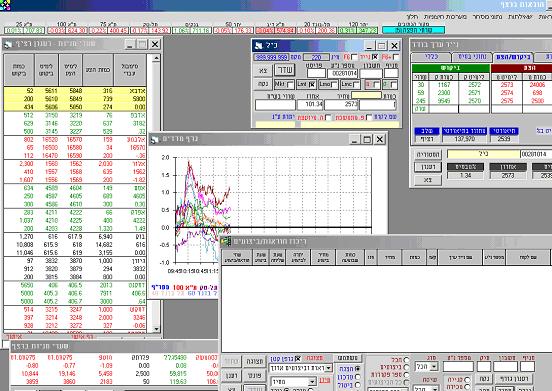The image size is (552, 391).
Task: Click the price input field showing 2573
Action: [341, 105]
